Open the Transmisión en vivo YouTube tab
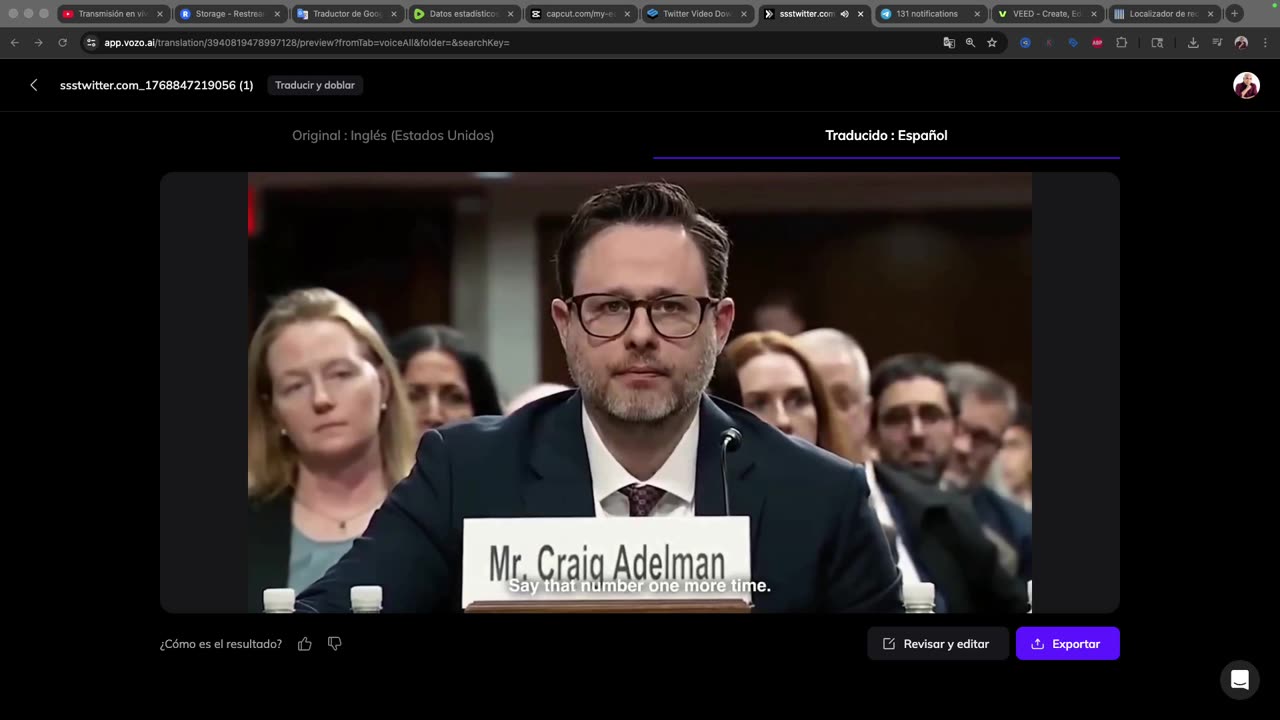 [112, 14]
